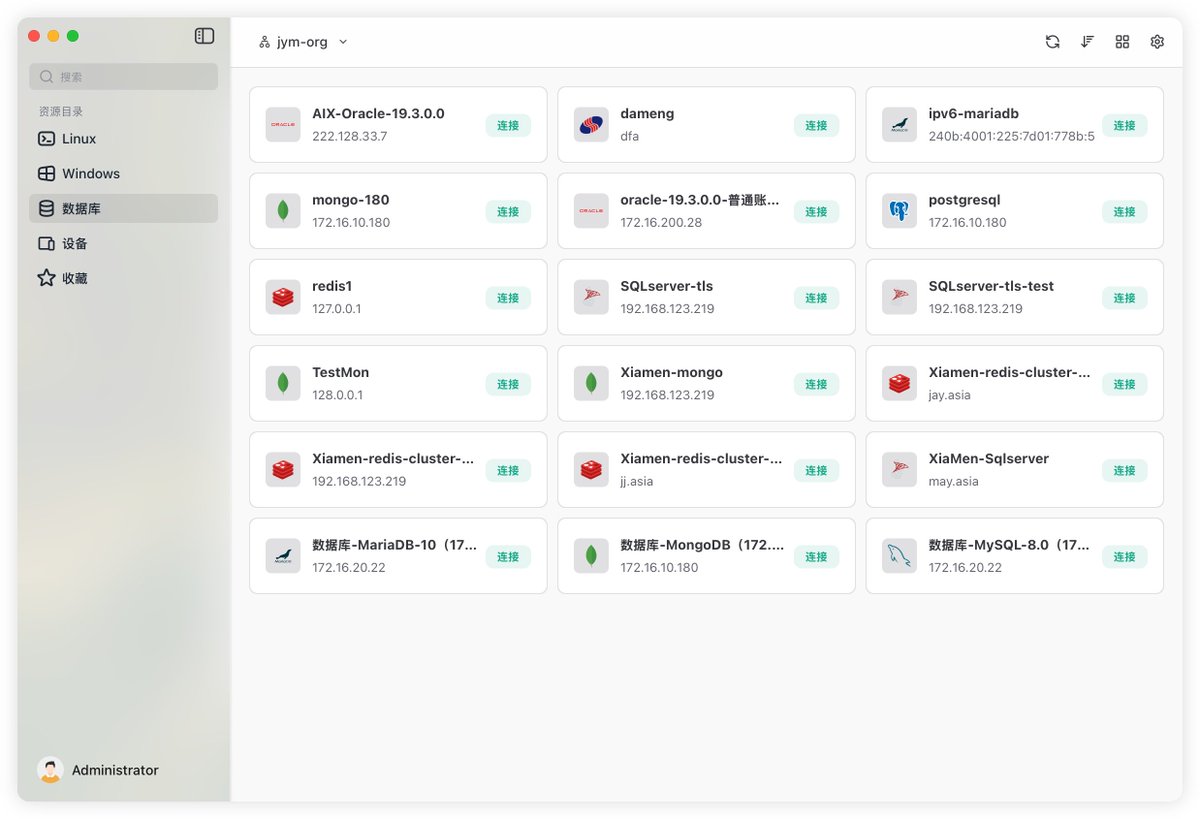The height and width of the screenshot is (819, 1200).
Task: Select Linux in the sidebar
Action: tap(124, 139)
